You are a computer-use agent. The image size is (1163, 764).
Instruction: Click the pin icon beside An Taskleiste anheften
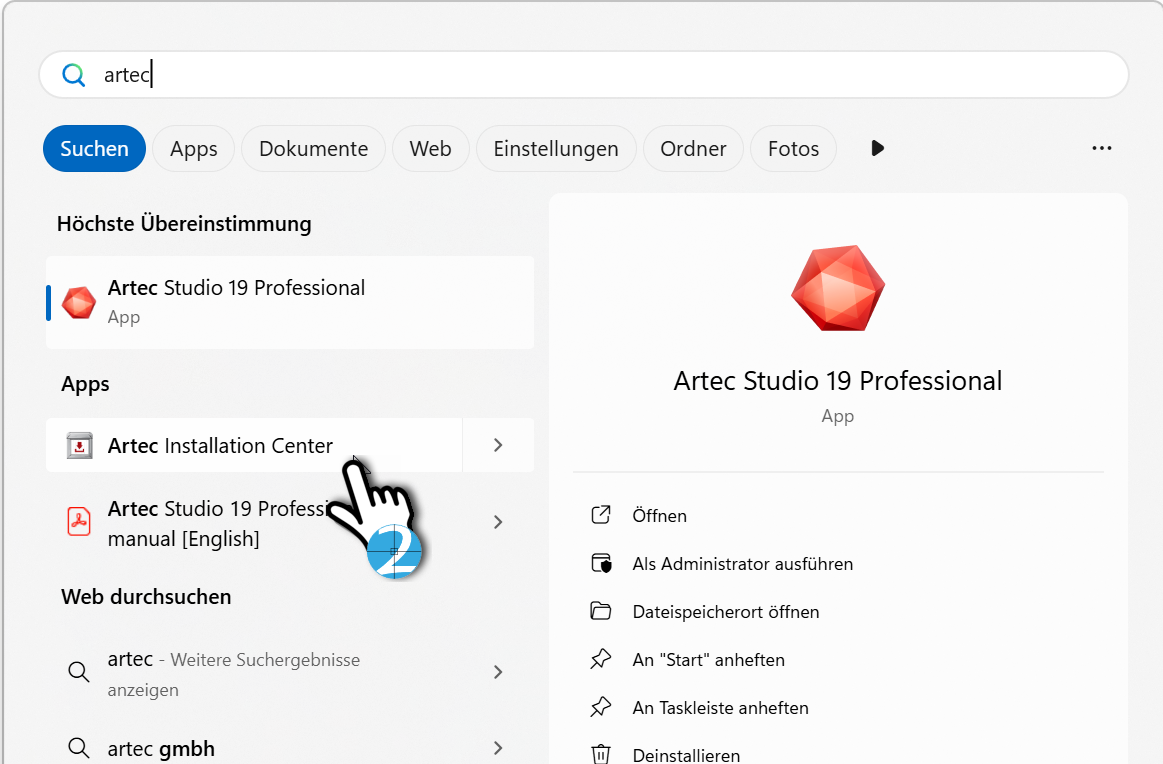(x=601, y=707)
